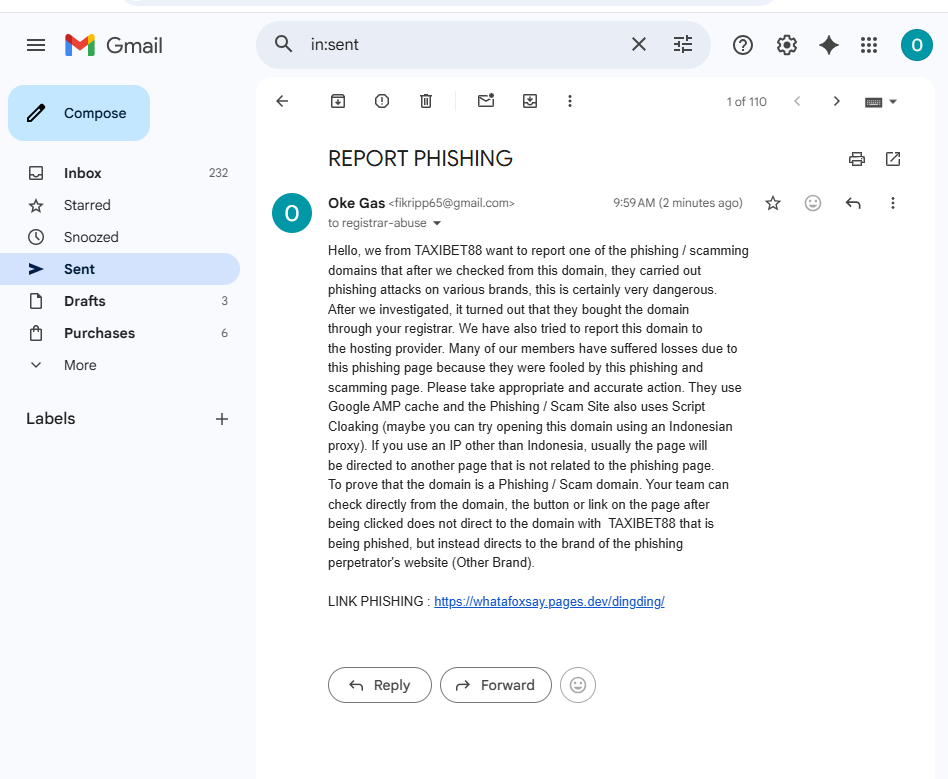Click the sender name Oke Gas
The width and height of the screenshot is (948, 779).
pyautogui.click(x=356, y=203)
